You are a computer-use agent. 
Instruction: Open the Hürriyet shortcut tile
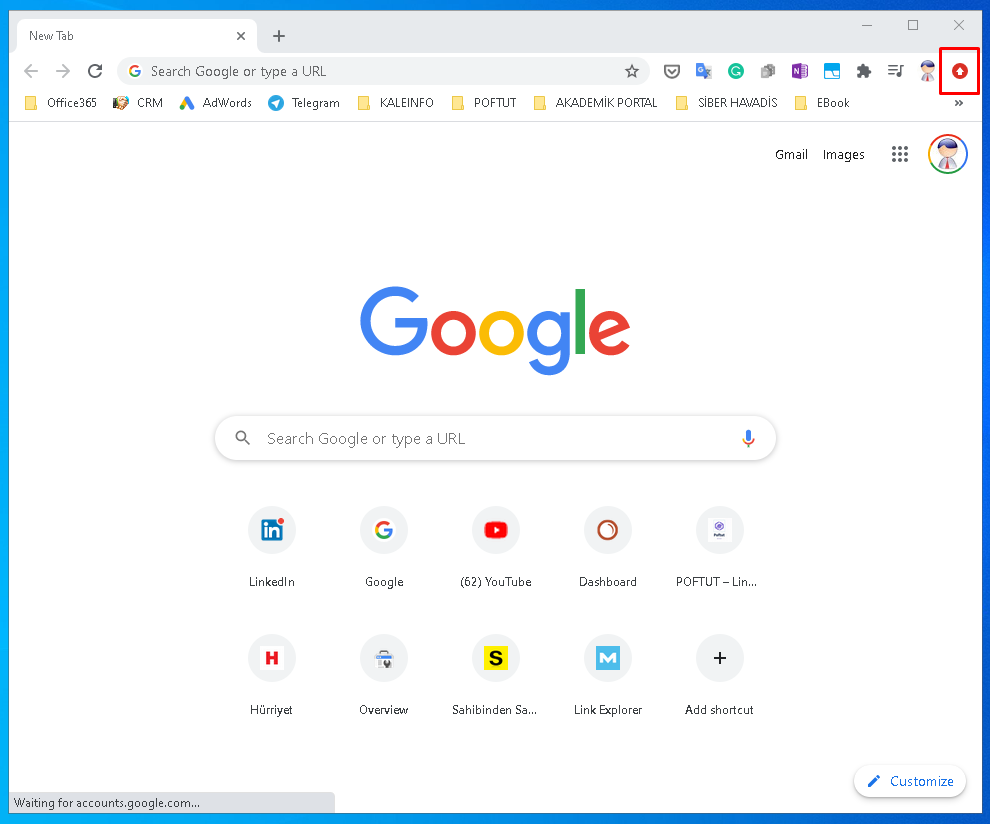(x=271, y=676)
